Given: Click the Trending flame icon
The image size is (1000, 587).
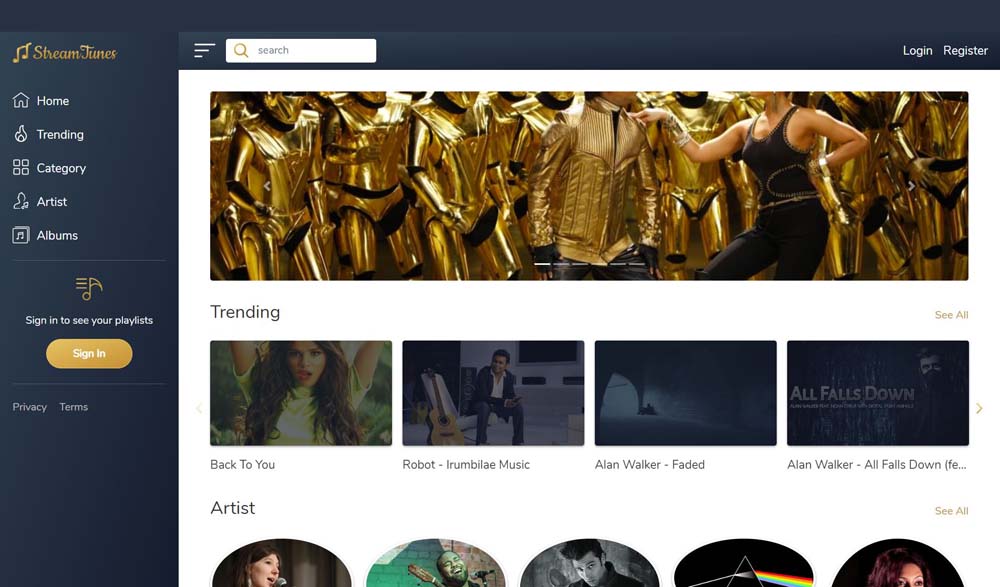Looking at the screenshot, I should 21,134.
